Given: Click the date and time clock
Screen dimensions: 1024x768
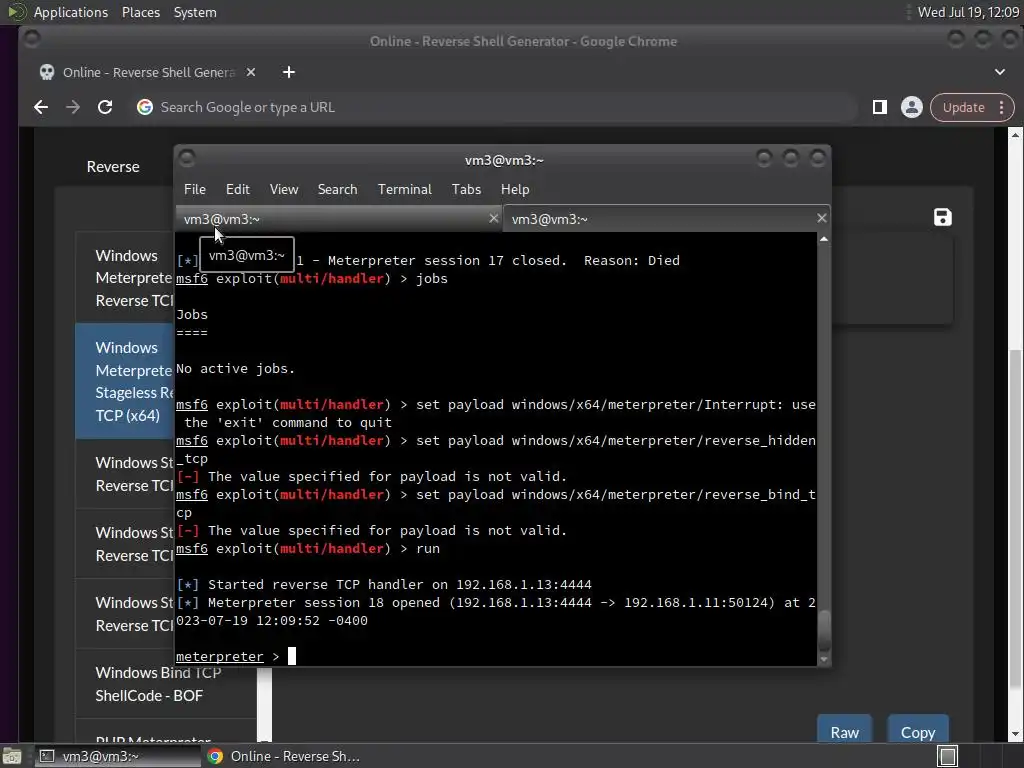Looking at the screenshot, I should click(968, 12).
